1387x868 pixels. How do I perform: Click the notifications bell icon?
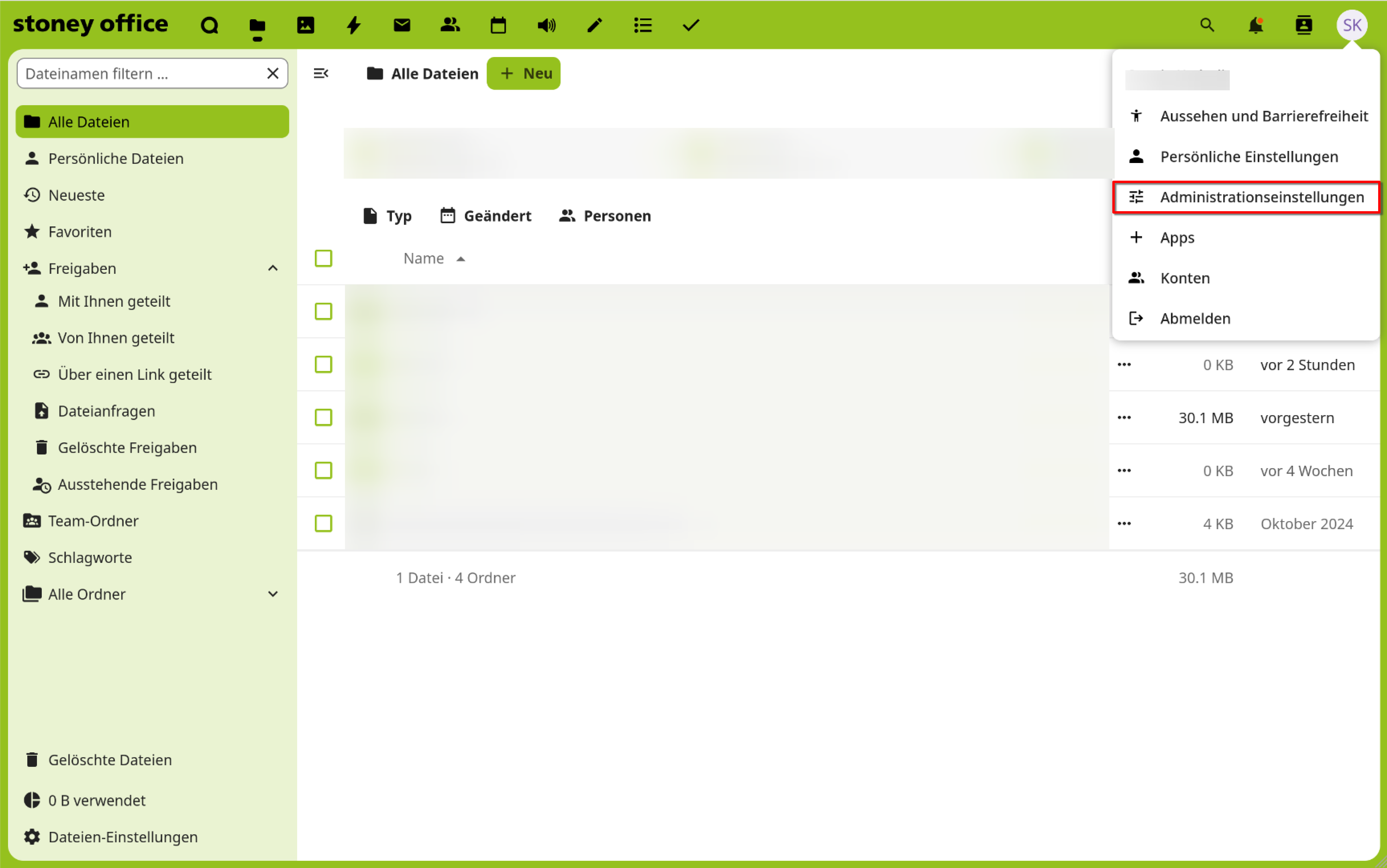1255,25
